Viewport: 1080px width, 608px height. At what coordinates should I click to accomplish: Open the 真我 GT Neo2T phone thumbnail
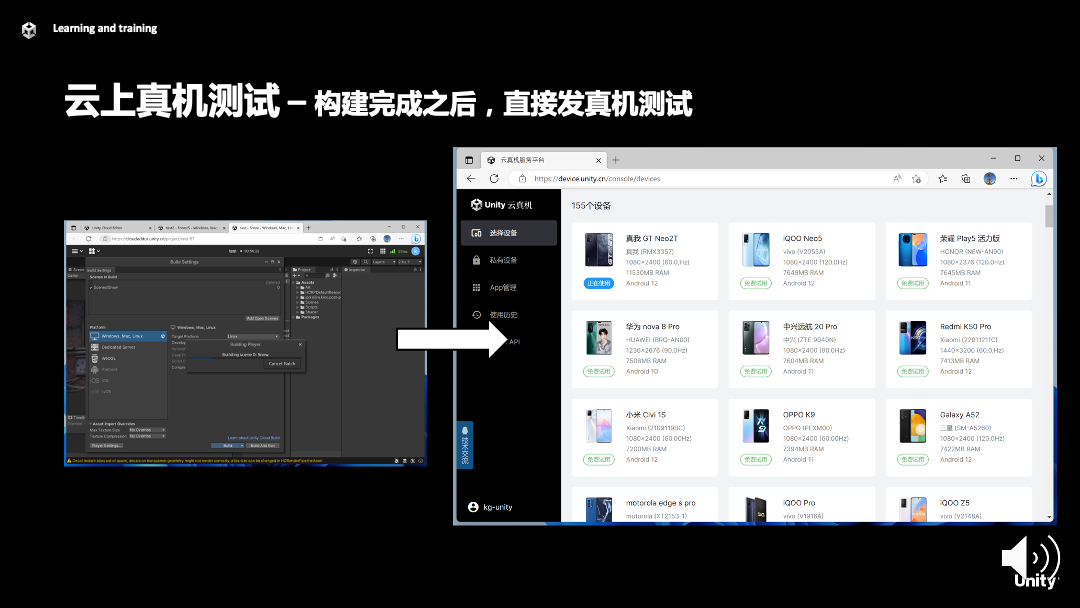599,250
